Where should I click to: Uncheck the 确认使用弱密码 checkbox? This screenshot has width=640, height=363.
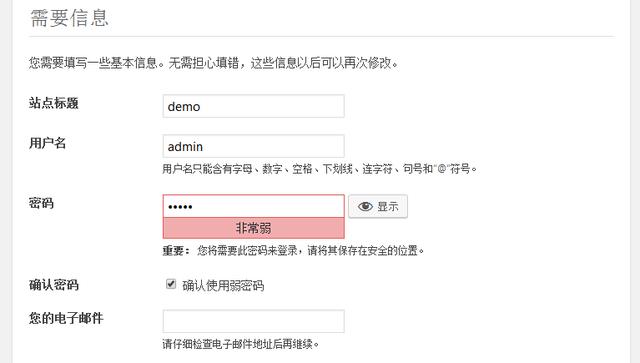pos(171,284)
